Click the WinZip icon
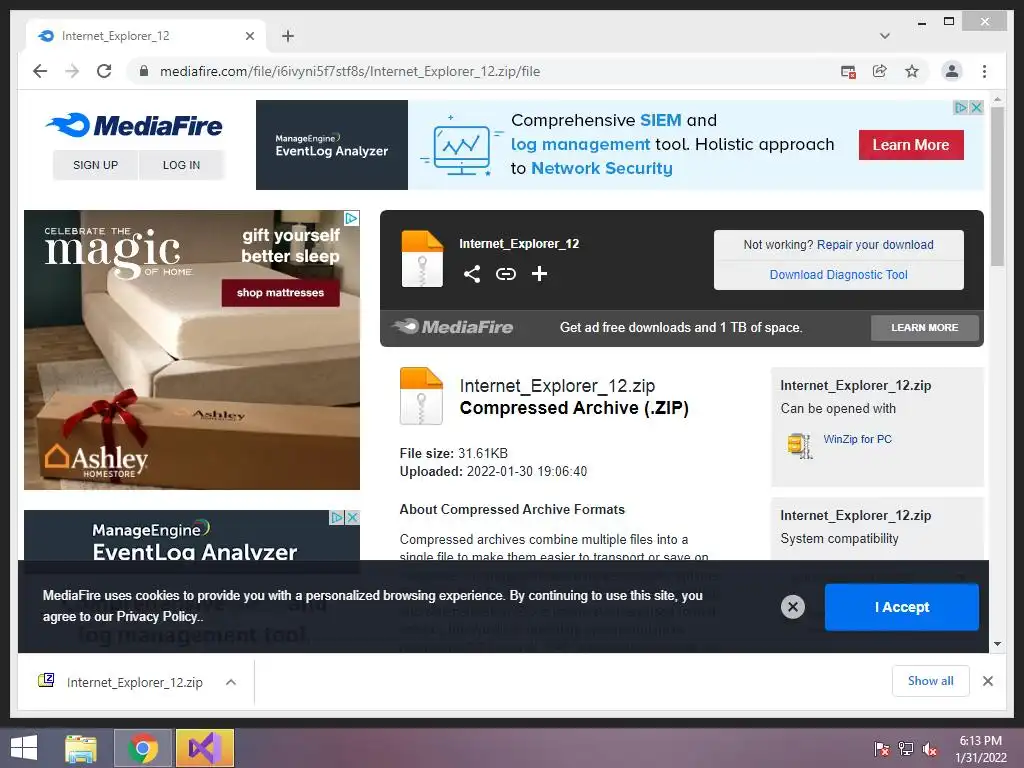The image size is (1024, 768). click(800, 445)
